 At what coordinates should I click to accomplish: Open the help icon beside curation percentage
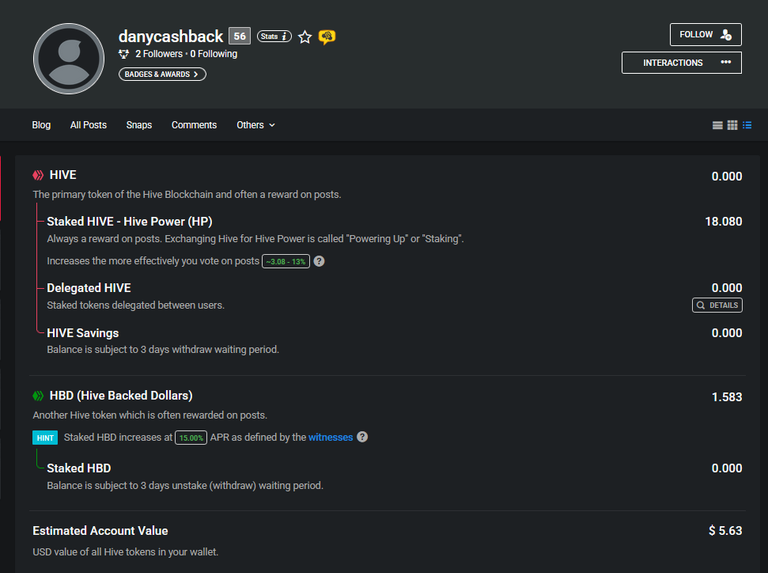pyautogui.click(x=319, y=261)
